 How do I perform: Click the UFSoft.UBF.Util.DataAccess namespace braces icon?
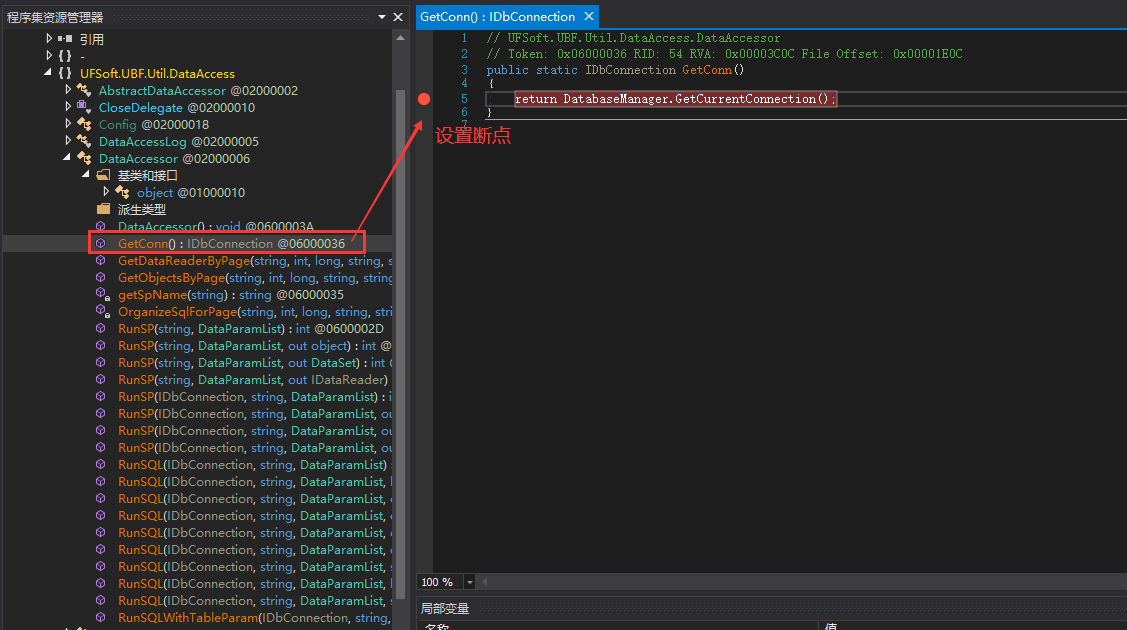pyautogui.click(x=65, y=74)
